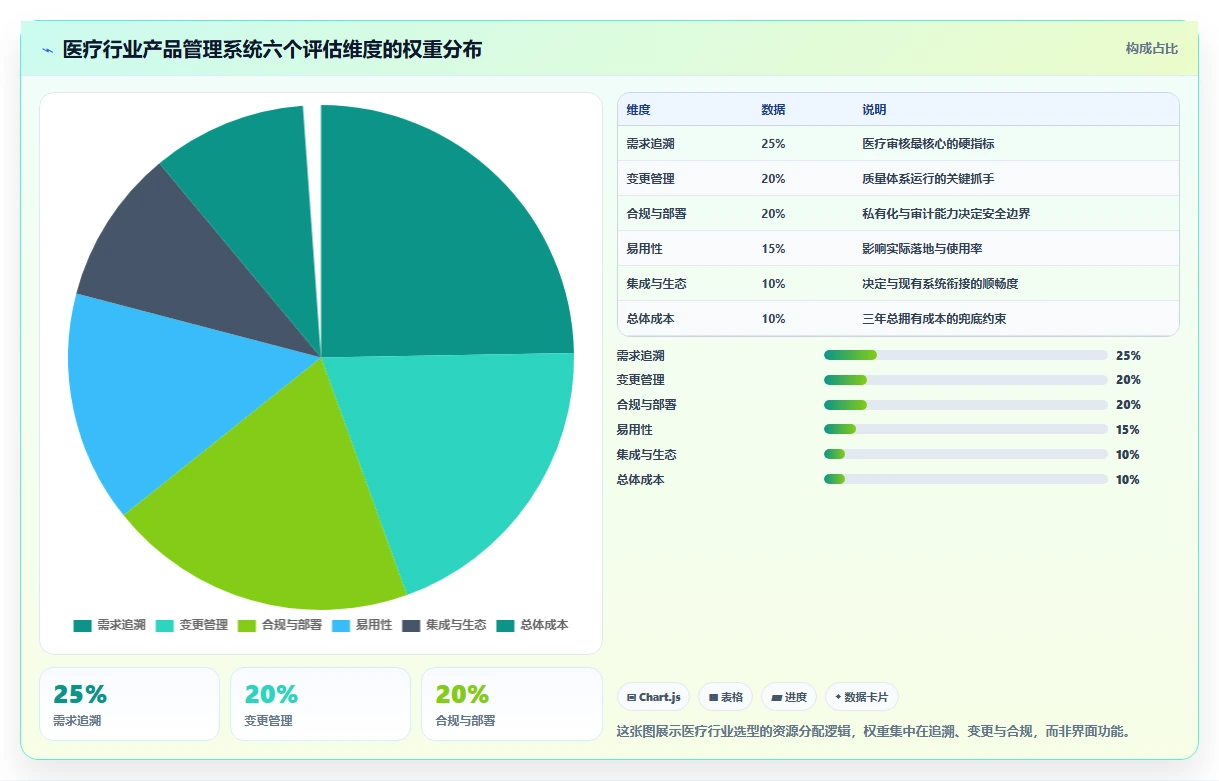
Task: Click the 15% label beside progress bar
Action: pos(1128,430)
